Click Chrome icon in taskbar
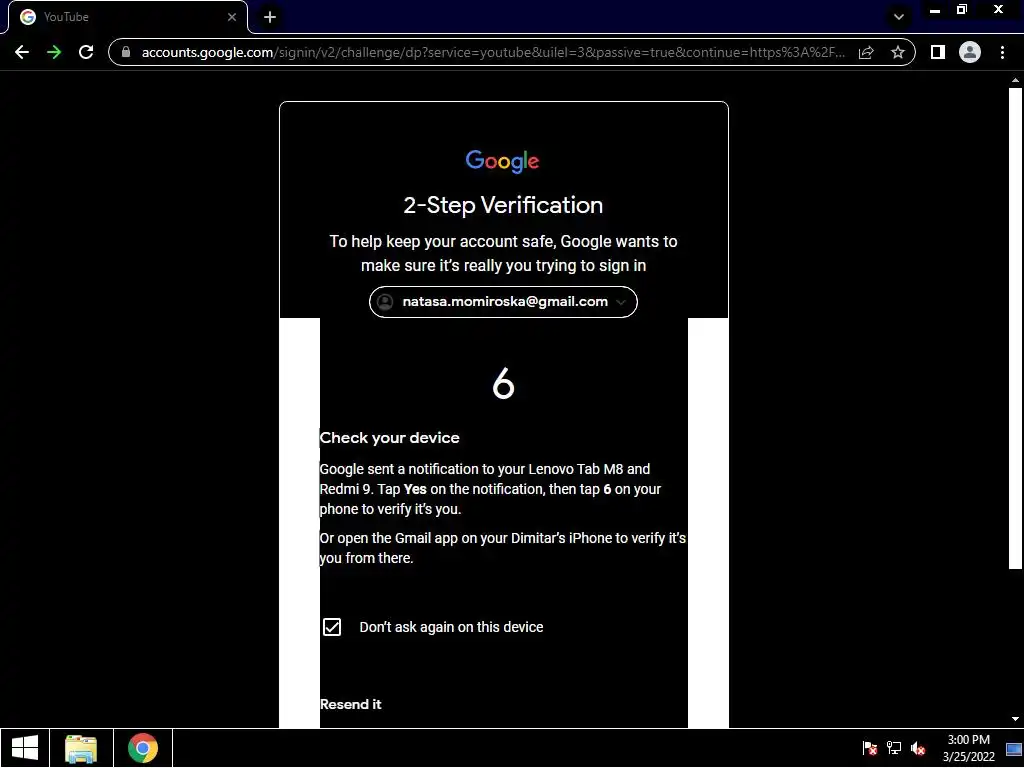1024x768 pixels. [143, 748]
